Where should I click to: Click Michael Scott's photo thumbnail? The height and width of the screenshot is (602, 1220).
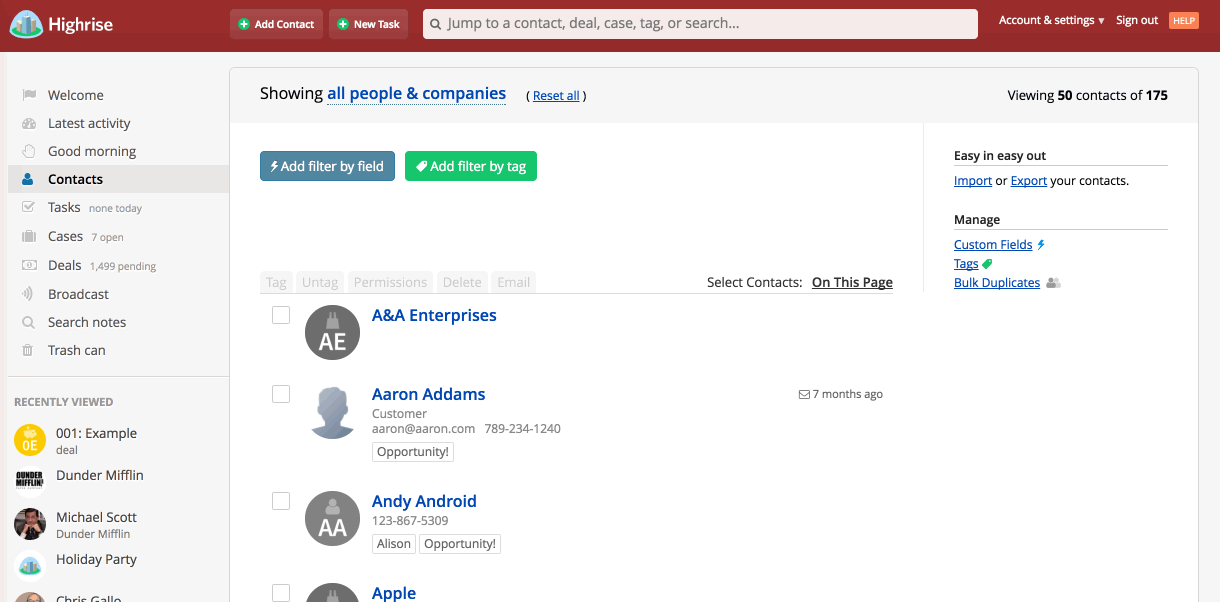(30, 524)
